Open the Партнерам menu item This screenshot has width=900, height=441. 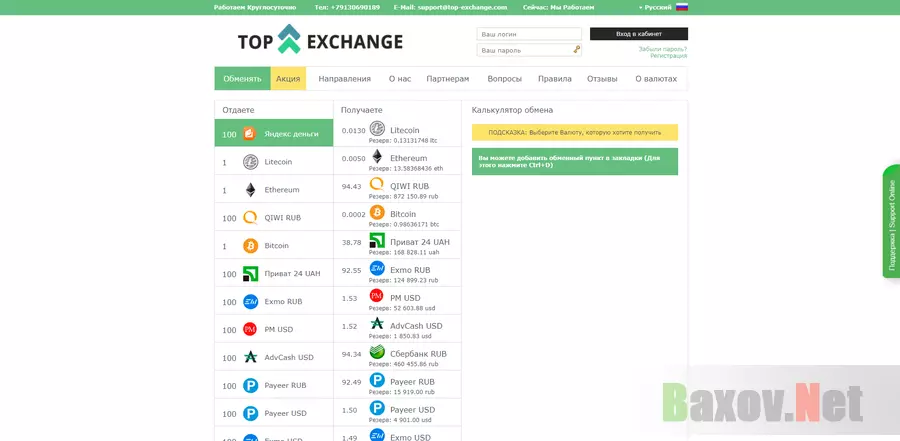click(448, 79)
